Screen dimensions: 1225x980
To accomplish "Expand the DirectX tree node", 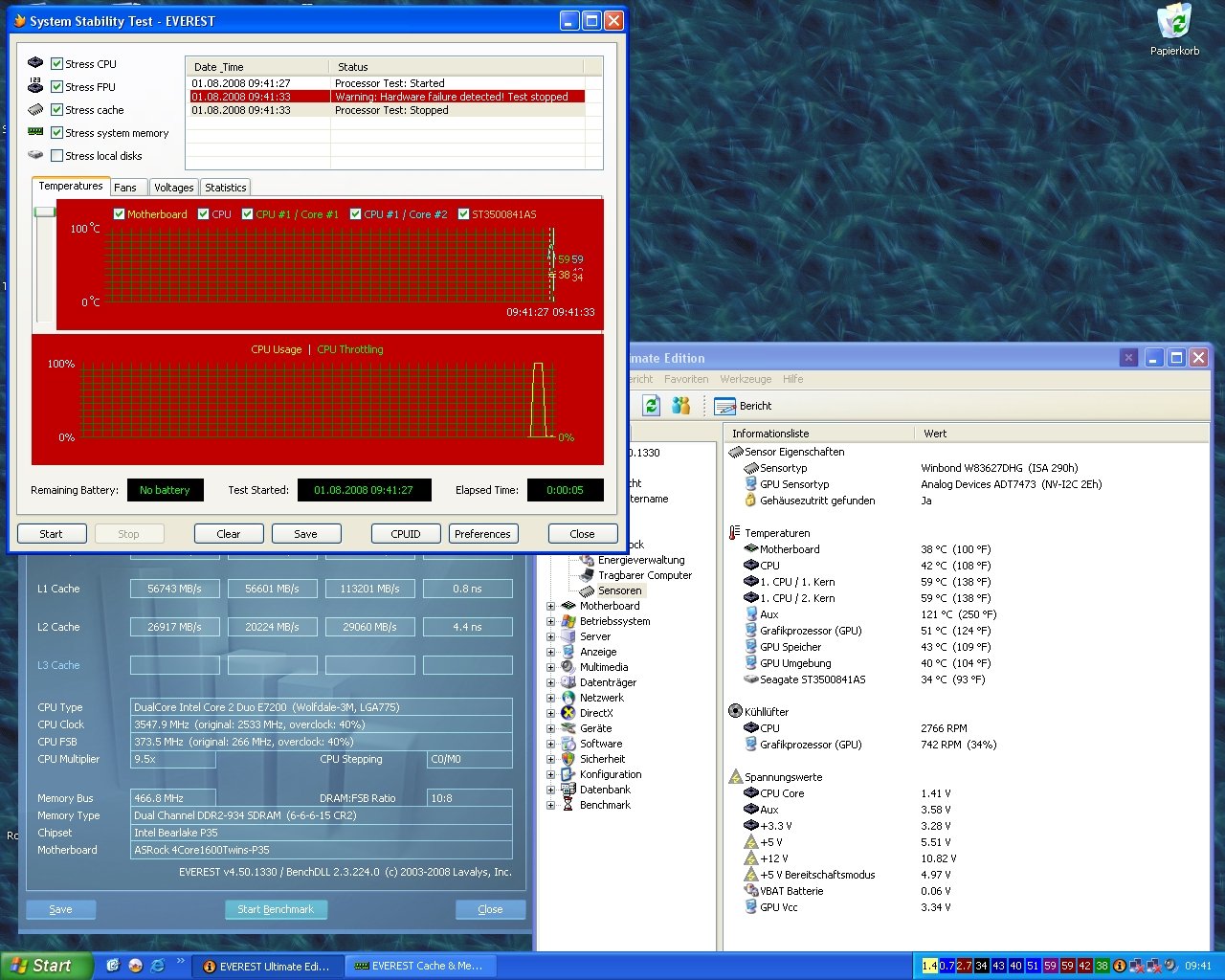I will [x=550, y=713].
